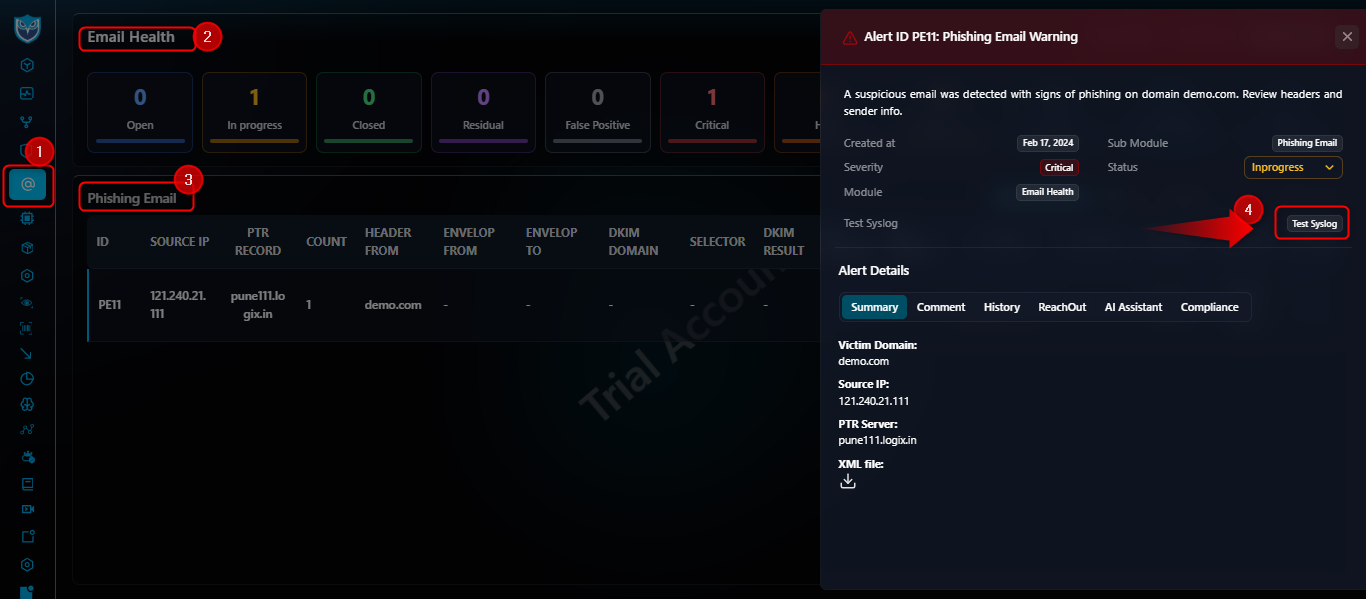Open the activity monitor chart sidebar icon
This screenshot has width=1366, height=599.
(x=28, y=93)
